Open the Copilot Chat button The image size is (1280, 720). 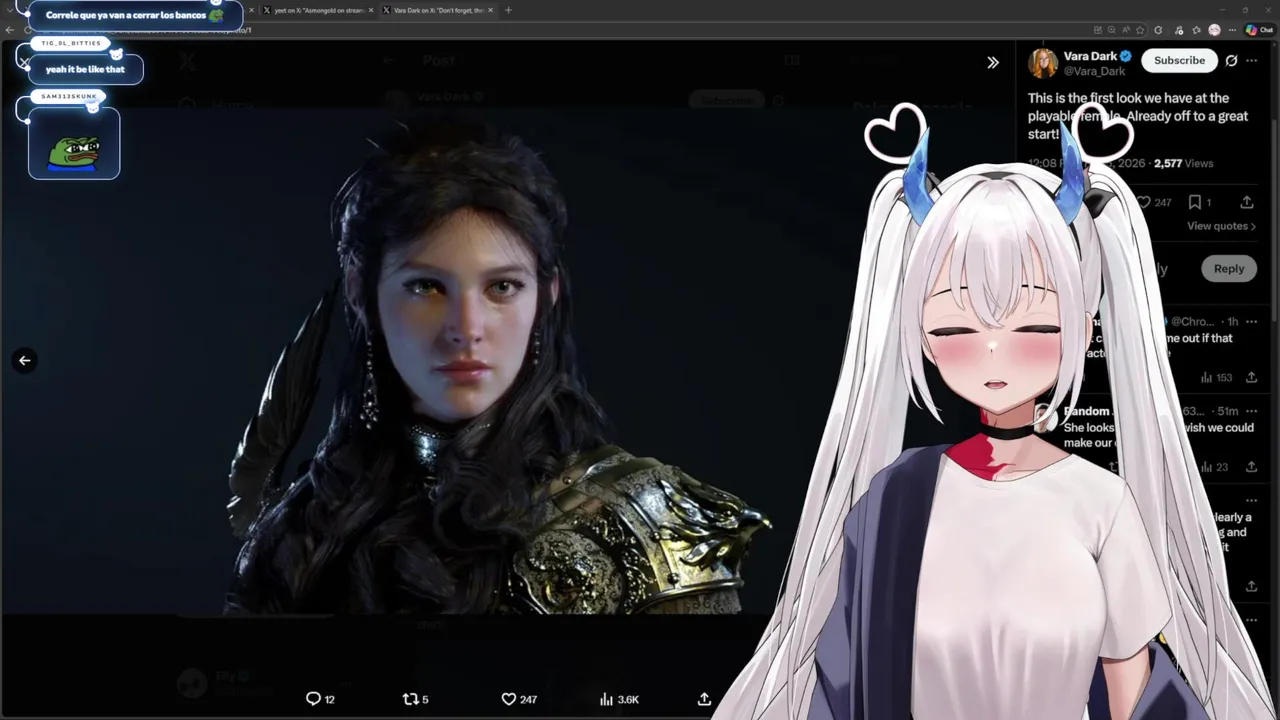click(x=1259, y=30)
